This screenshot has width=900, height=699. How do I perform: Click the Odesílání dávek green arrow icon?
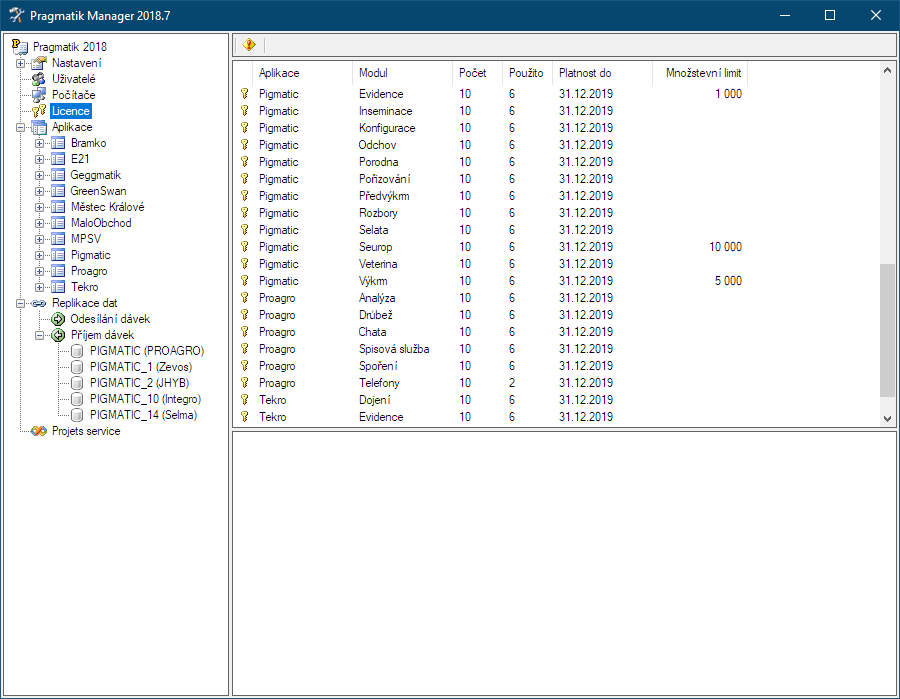tap(58, 319)
